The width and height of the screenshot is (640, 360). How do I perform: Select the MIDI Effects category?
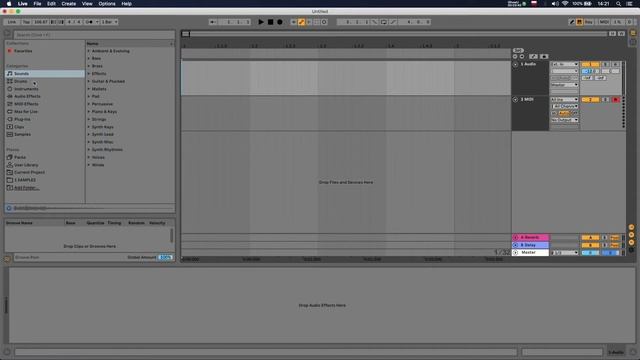(26, 104)
